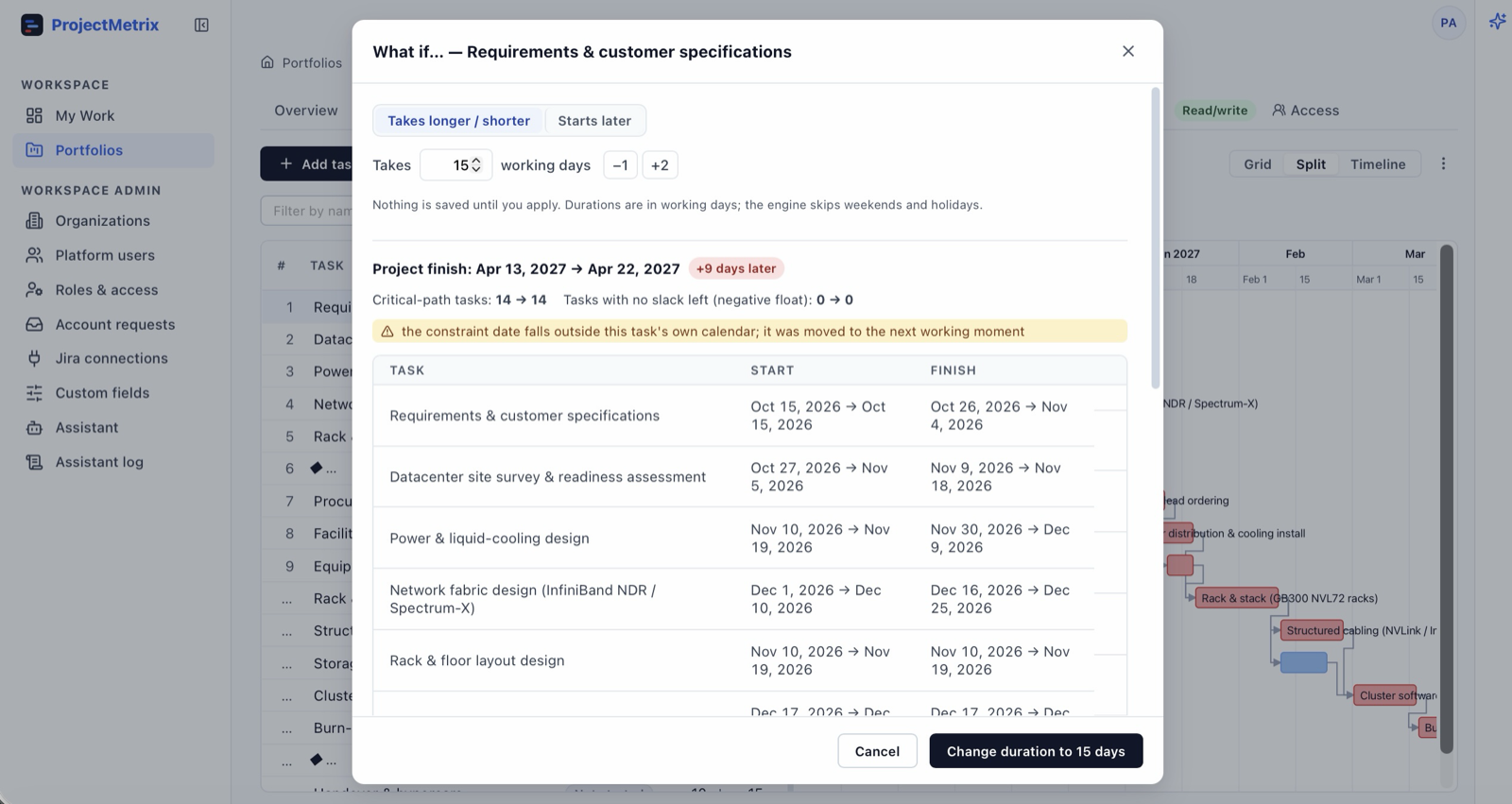Screen dimensions: 1512x804
Task: Click the ProjectMetrix logo icon
Action: click(x=32, y=25)
